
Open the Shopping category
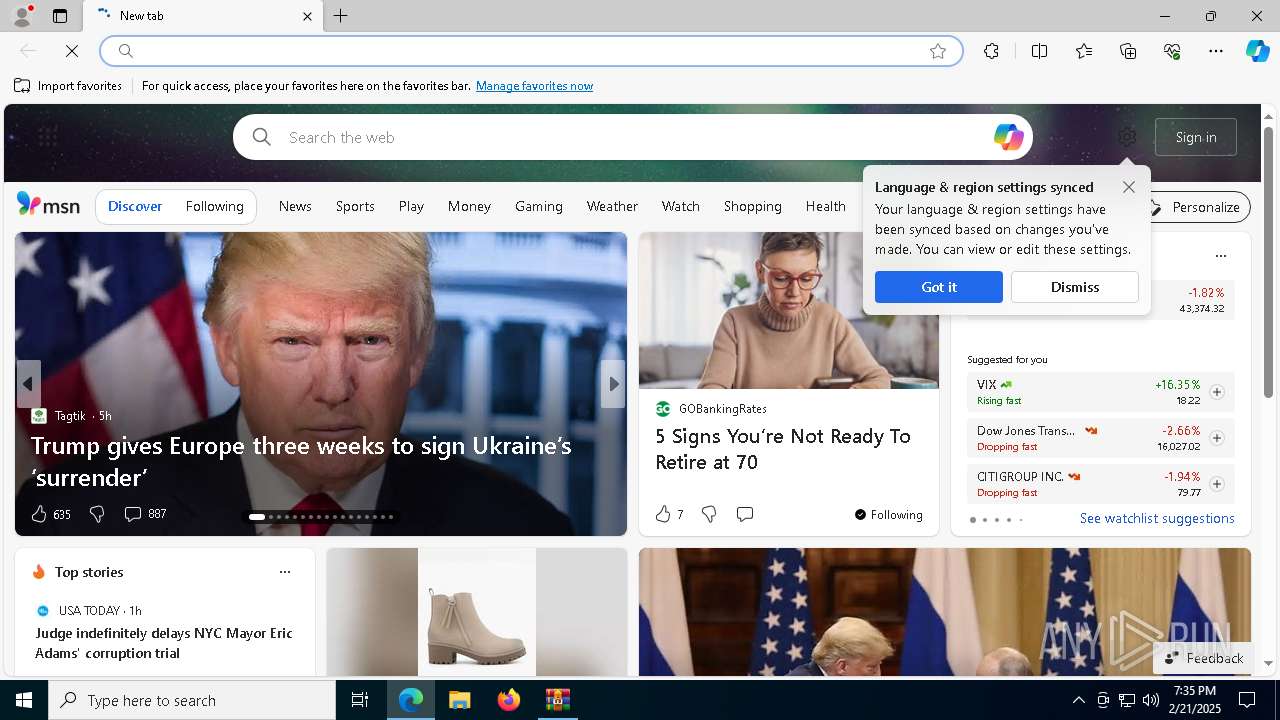753,206
